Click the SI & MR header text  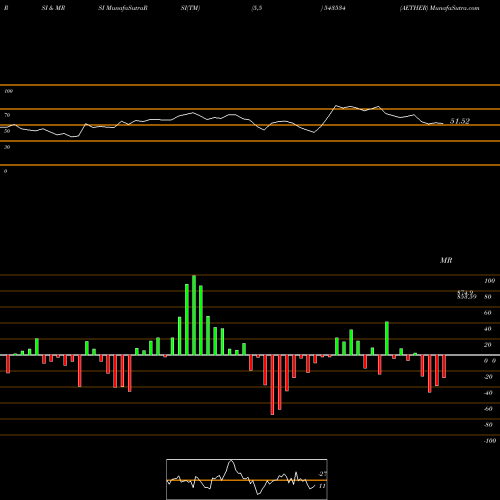pyautogui.click(x=53, y=8)
